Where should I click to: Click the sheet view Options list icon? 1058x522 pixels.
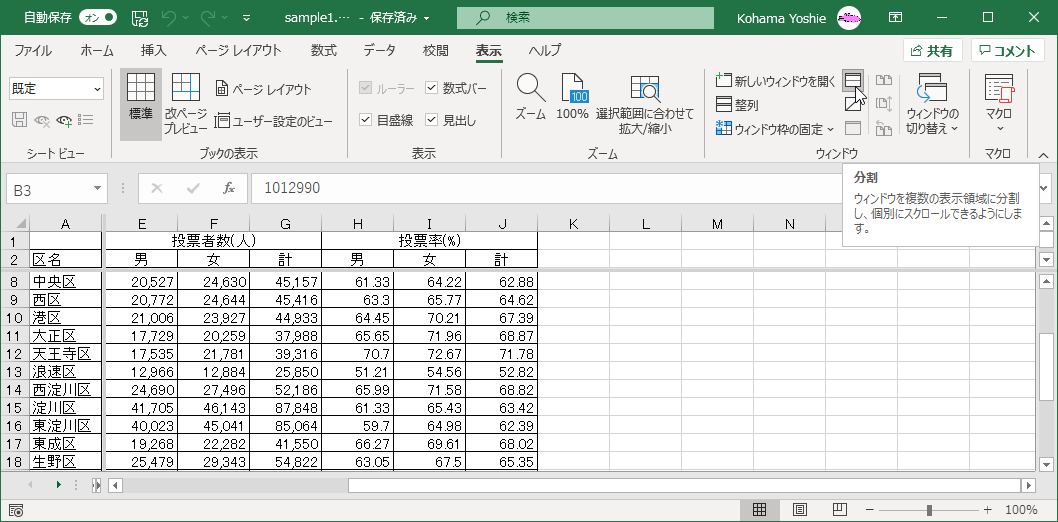tap(86, 121)
